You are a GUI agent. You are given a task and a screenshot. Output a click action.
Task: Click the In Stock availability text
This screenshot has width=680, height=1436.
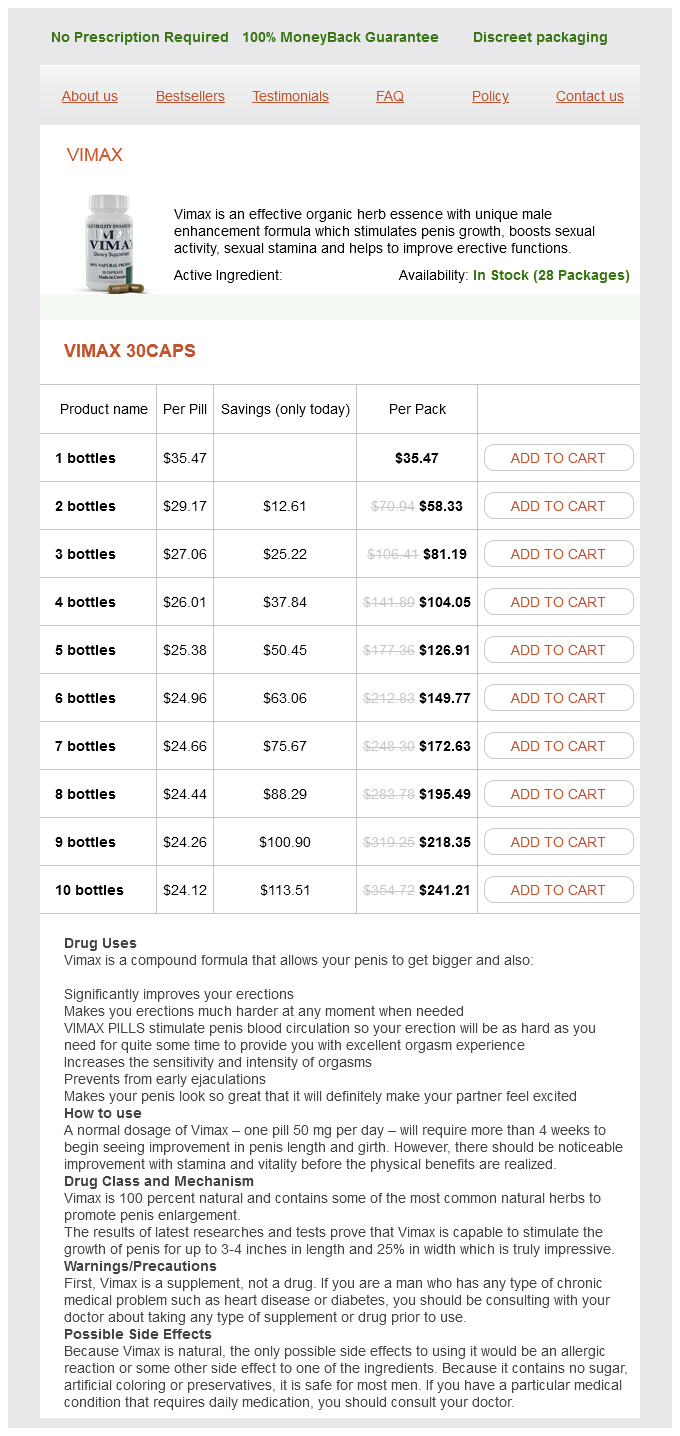pos(551,275)
